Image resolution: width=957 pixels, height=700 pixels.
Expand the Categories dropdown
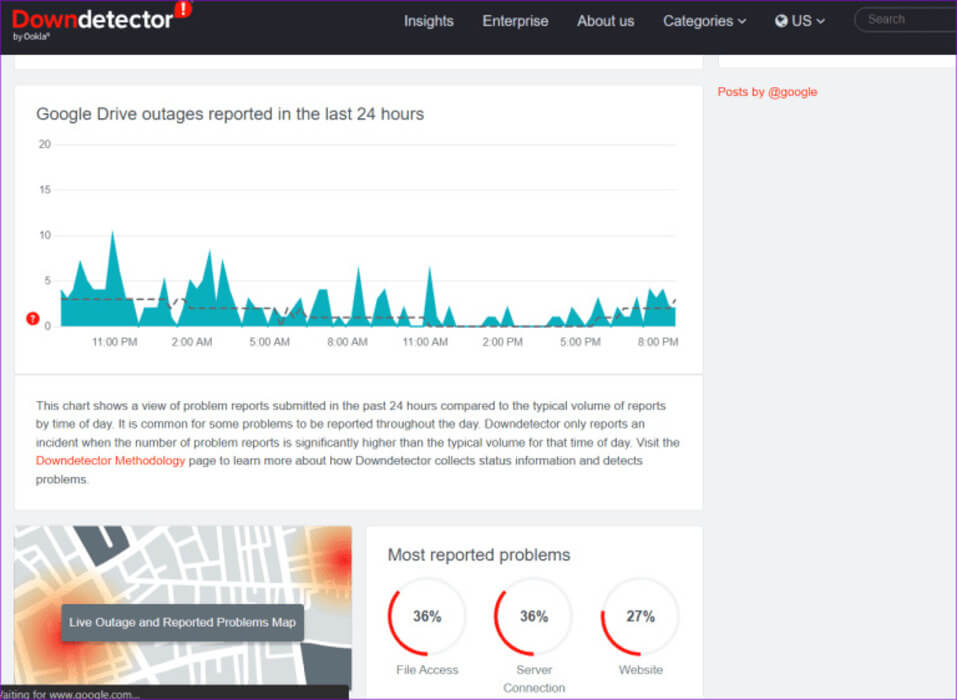tap(705, 21)
